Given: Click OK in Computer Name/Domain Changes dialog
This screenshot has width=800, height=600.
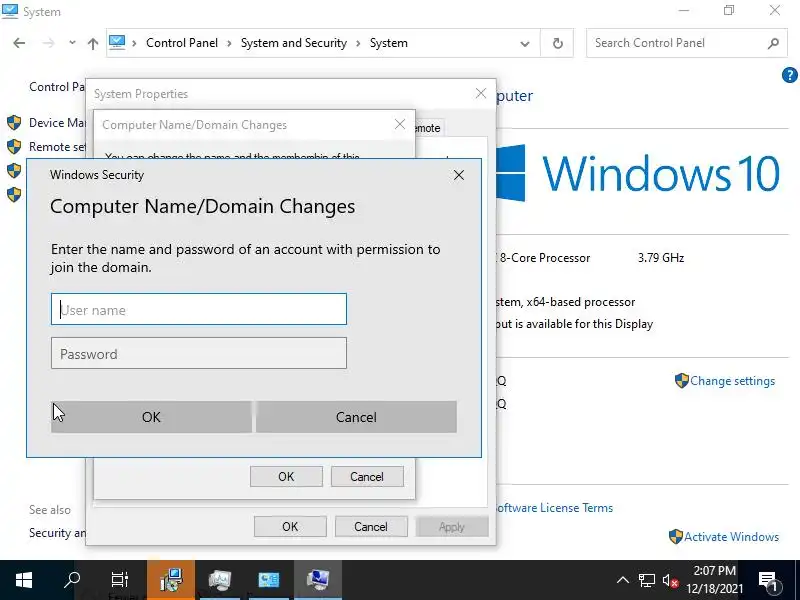Looking at the screenshot, I should point(286,477).
